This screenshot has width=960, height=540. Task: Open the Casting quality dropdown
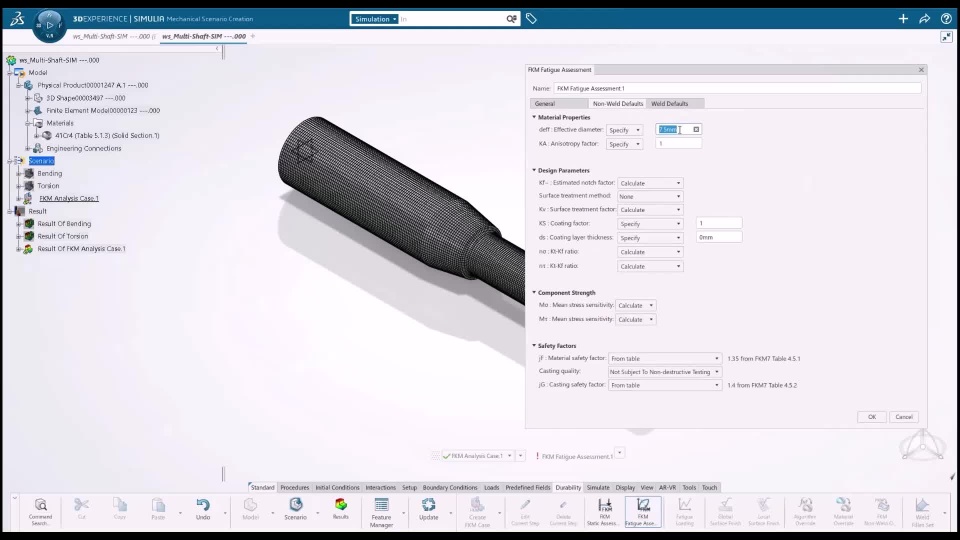[665, 372]
